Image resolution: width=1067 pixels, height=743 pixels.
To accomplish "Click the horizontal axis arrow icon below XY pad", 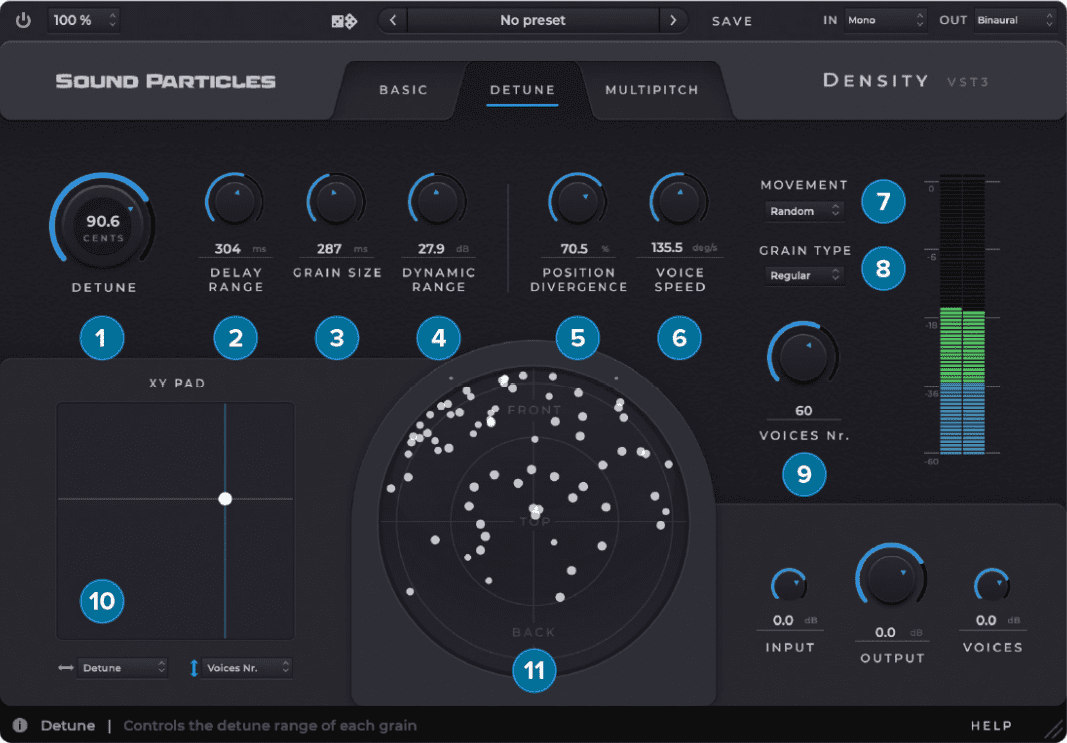I will [66, 668].
